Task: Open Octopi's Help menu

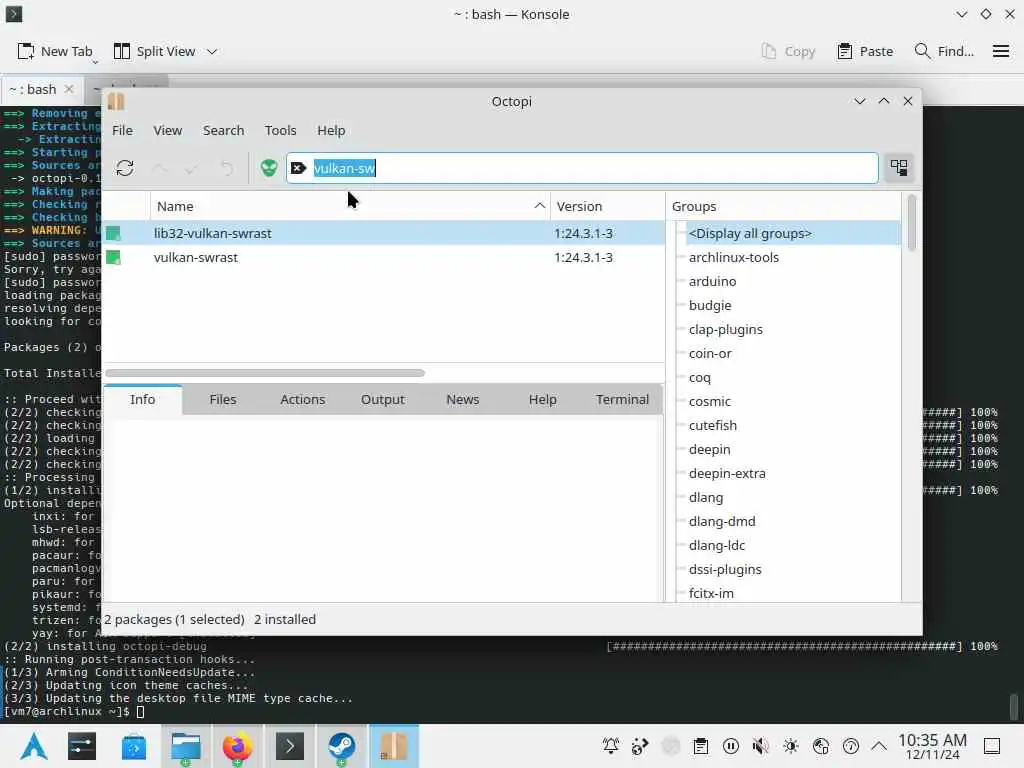Action: click(x=331, y=130)
